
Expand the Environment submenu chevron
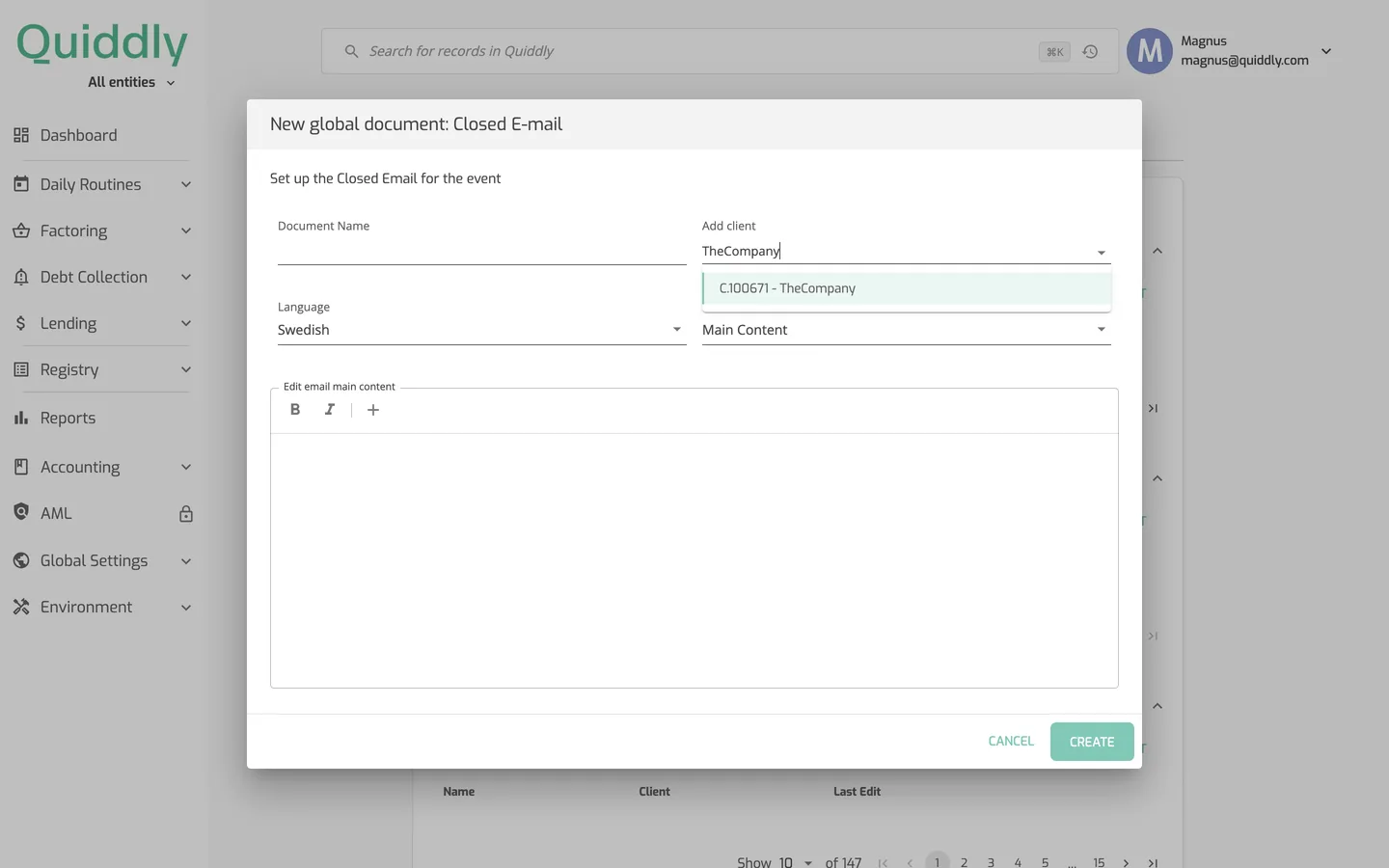[x=186, y=607]
